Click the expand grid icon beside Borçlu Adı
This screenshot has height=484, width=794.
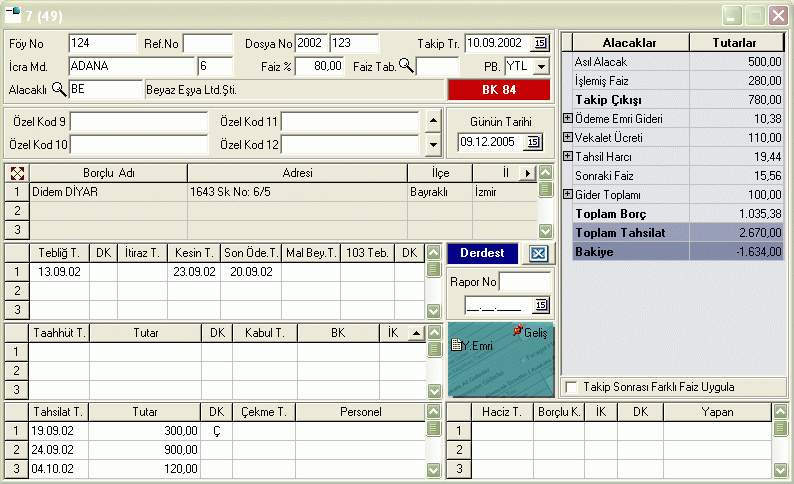(17, 174)
